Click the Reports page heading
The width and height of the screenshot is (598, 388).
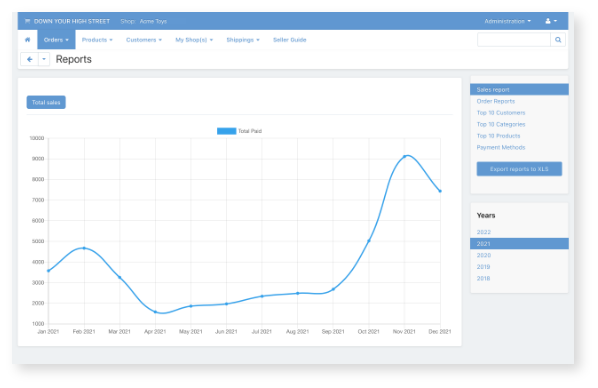pyautogui.click(x=74, y=59)
